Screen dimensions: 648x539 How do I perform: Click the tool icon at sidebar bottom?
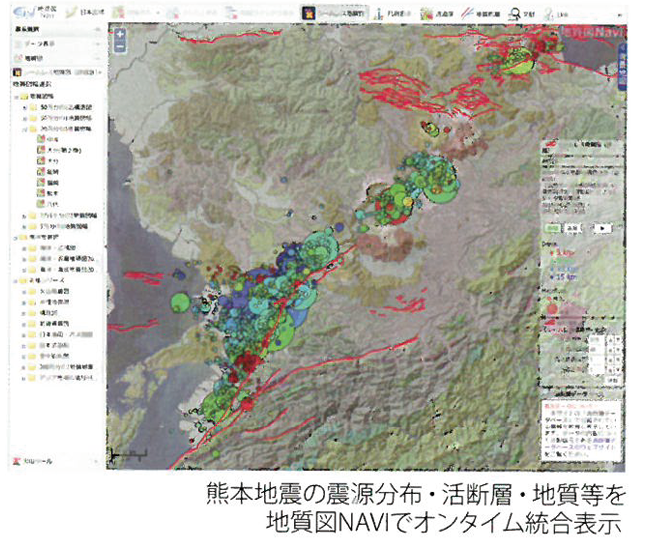click(x=17, y=461)
